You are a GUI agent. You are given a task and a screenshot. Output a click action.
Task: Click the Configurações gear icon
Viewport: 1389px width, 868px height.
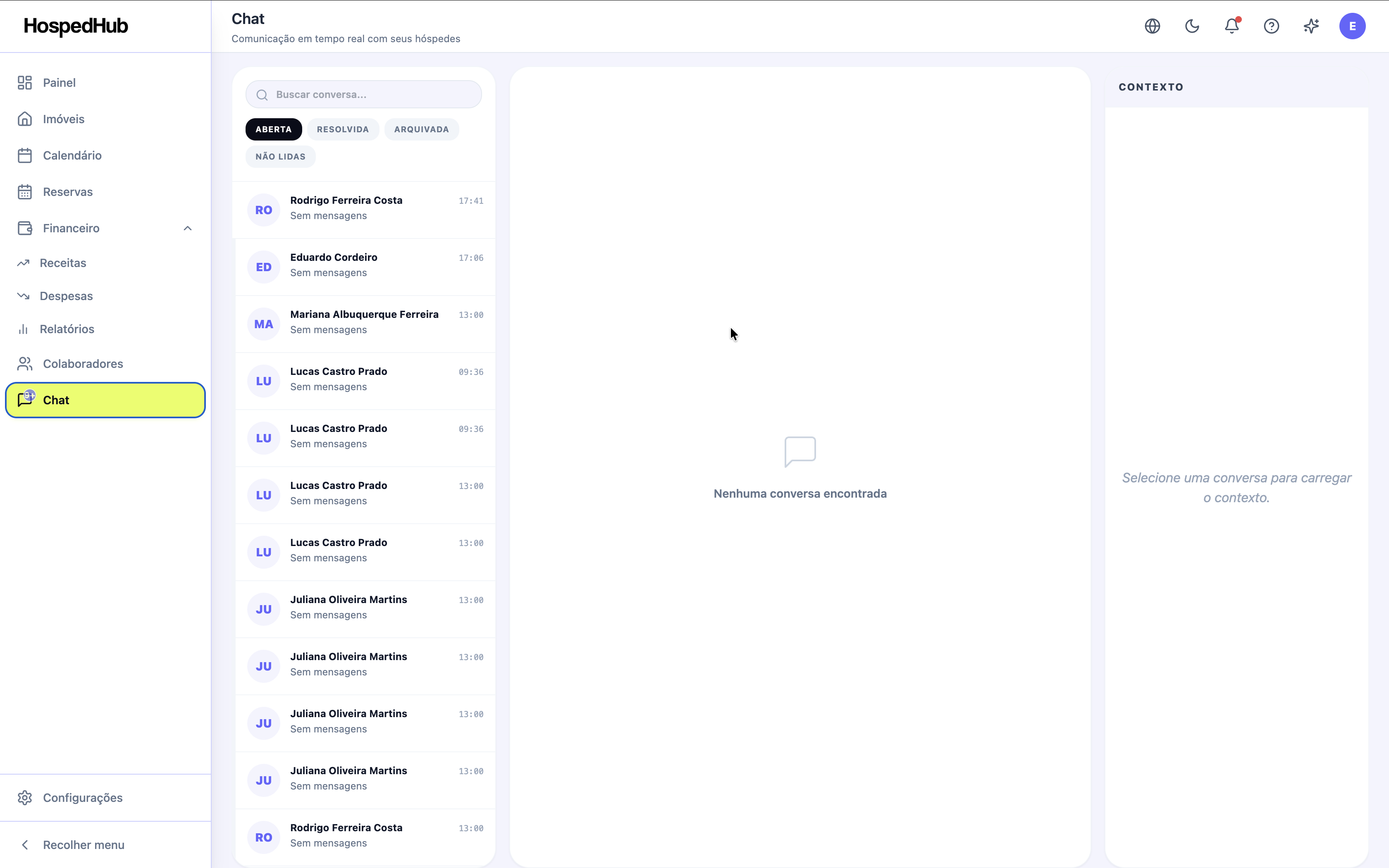pos(25,797)
